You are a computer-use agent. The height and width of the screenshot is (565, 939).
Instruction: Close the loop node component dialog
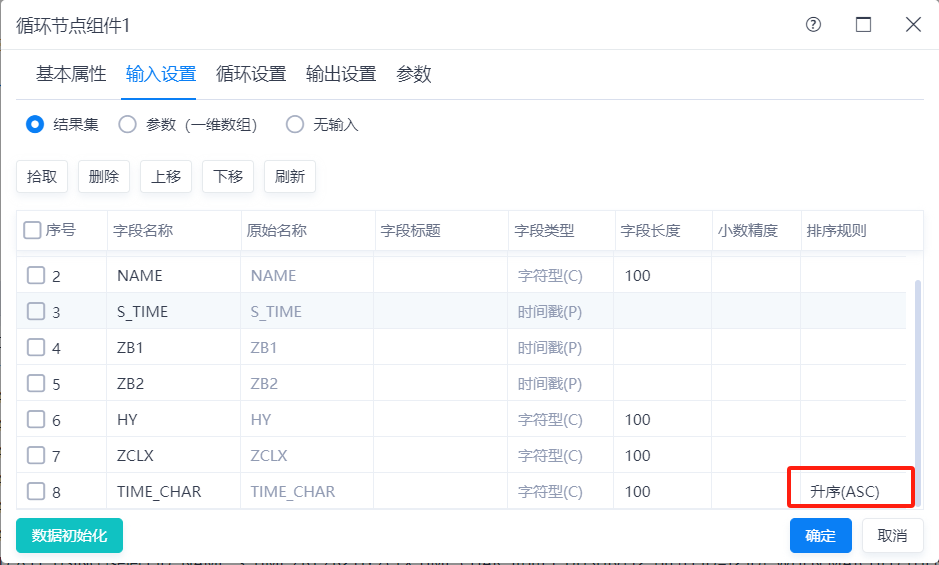pyautogui.click(x=913, y=25)
